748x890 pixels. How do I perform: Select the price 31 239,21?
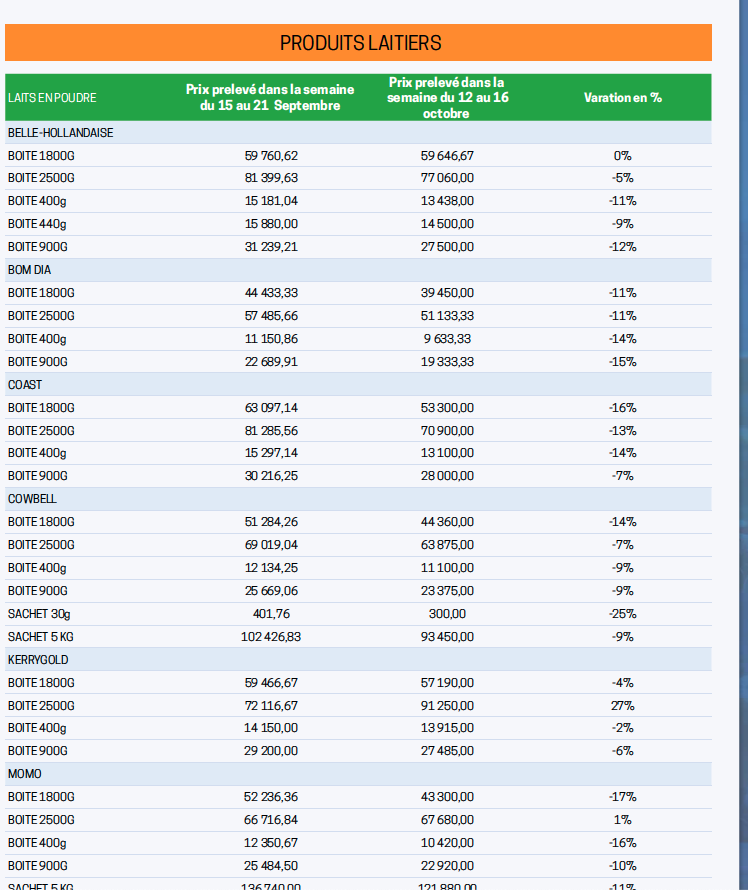coord(271,247)
